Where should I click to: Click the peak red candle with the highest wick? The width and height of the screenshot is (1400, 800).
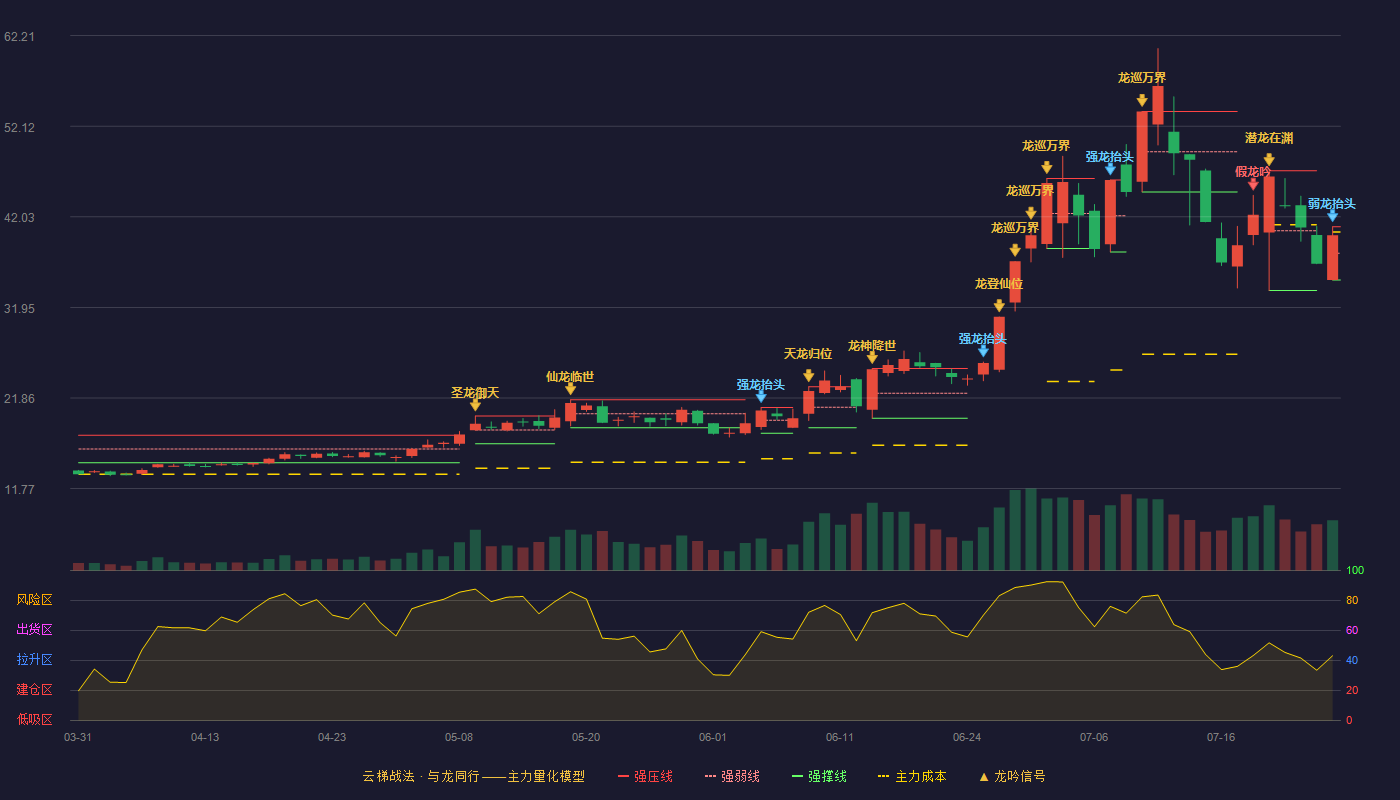pyautogui.click(x=1158, y=105)
